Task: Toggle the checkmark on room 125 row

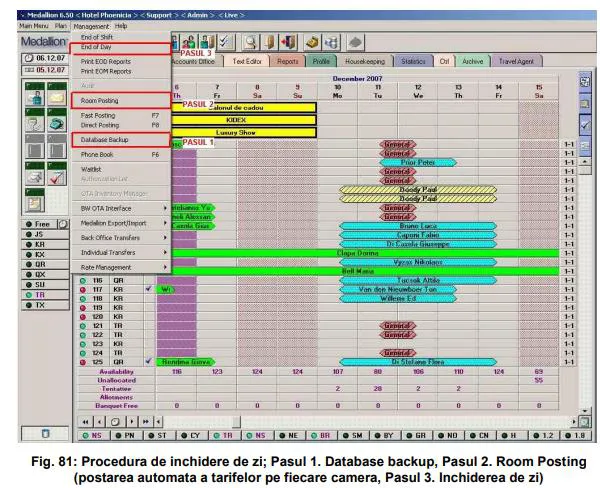Action: (148, 361)
